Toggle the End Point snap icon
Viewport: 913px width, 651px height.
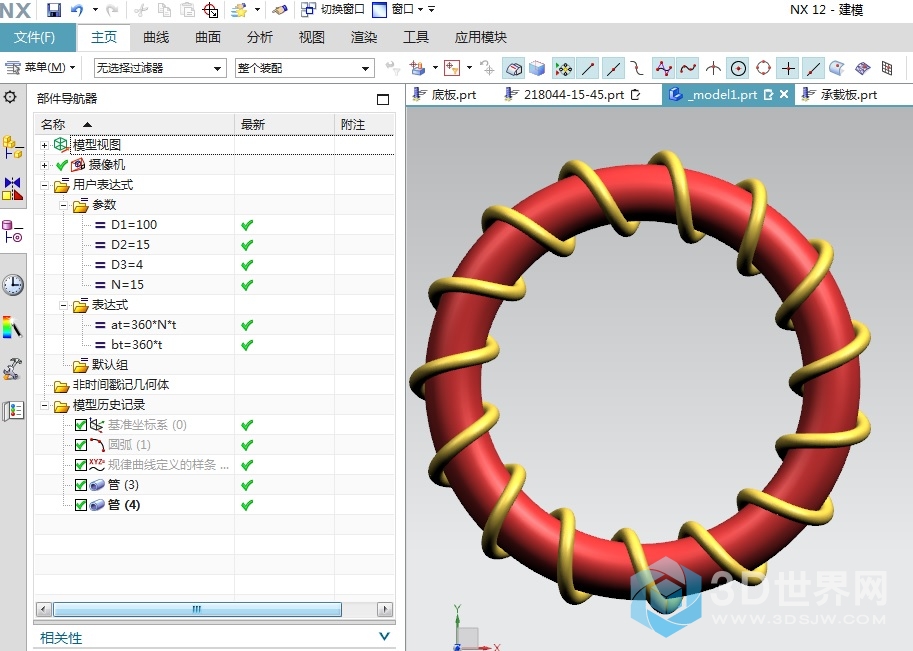(x=588, y=69)
